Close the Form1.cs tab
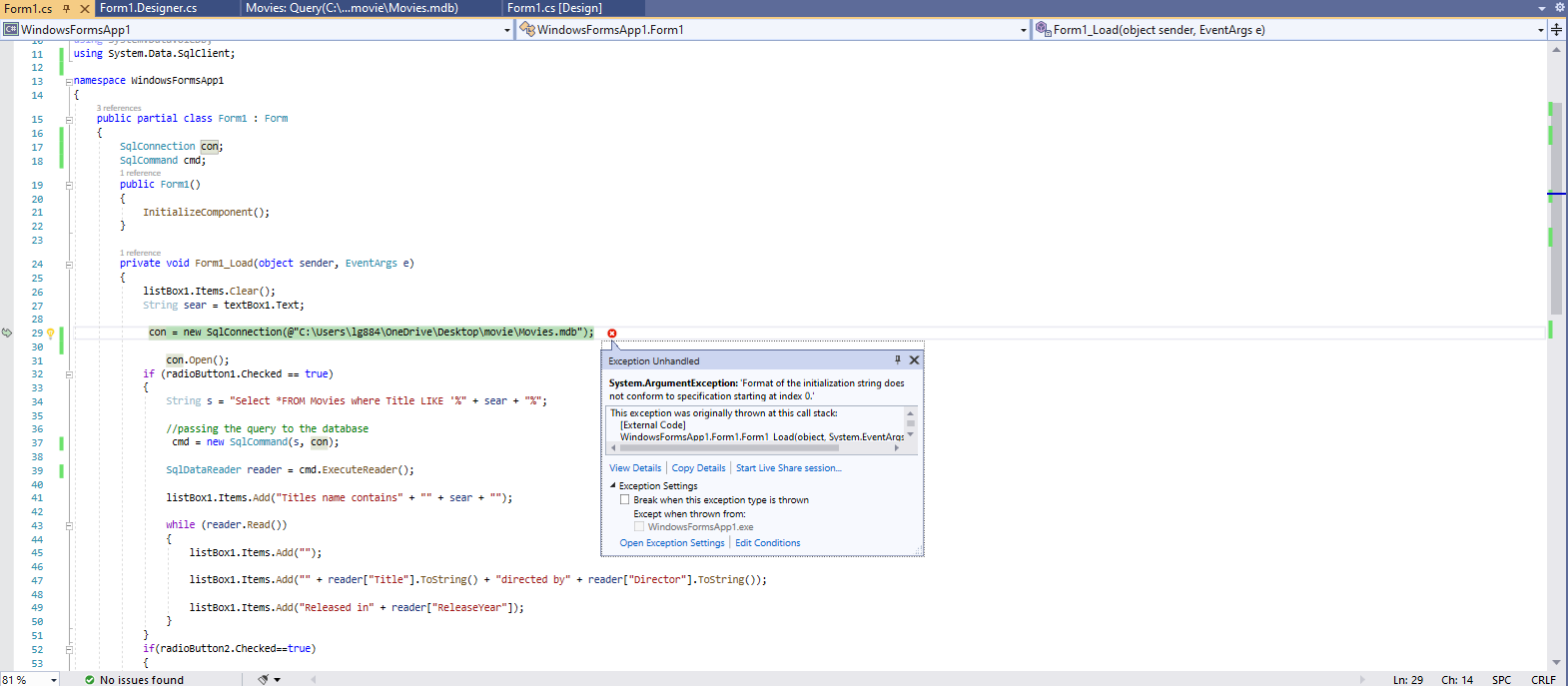This screenshot has width=1568, height=686. pyautogui.click(x=85, y=8)
